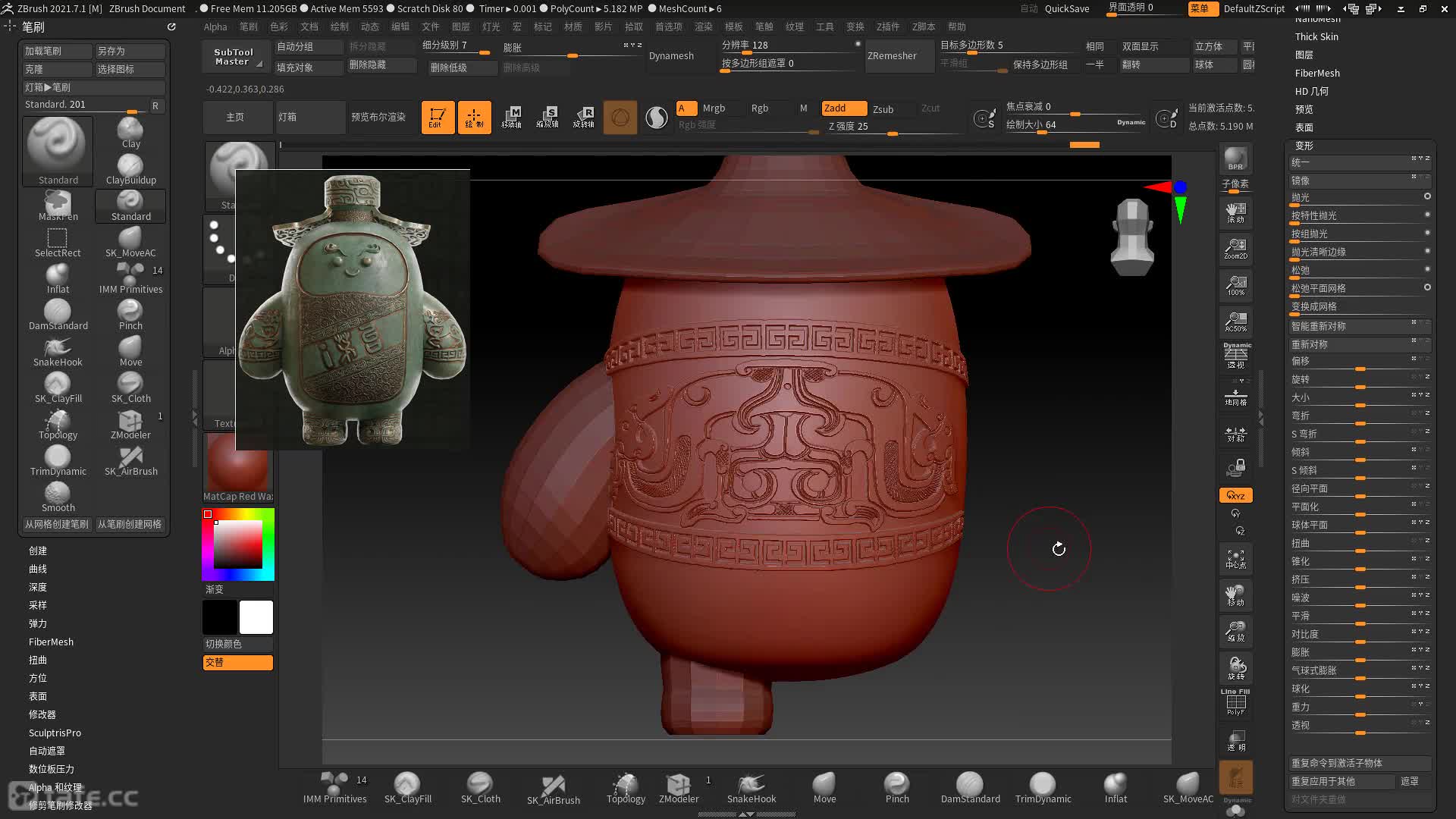Toggle Mrgb mode

(714, 108)
